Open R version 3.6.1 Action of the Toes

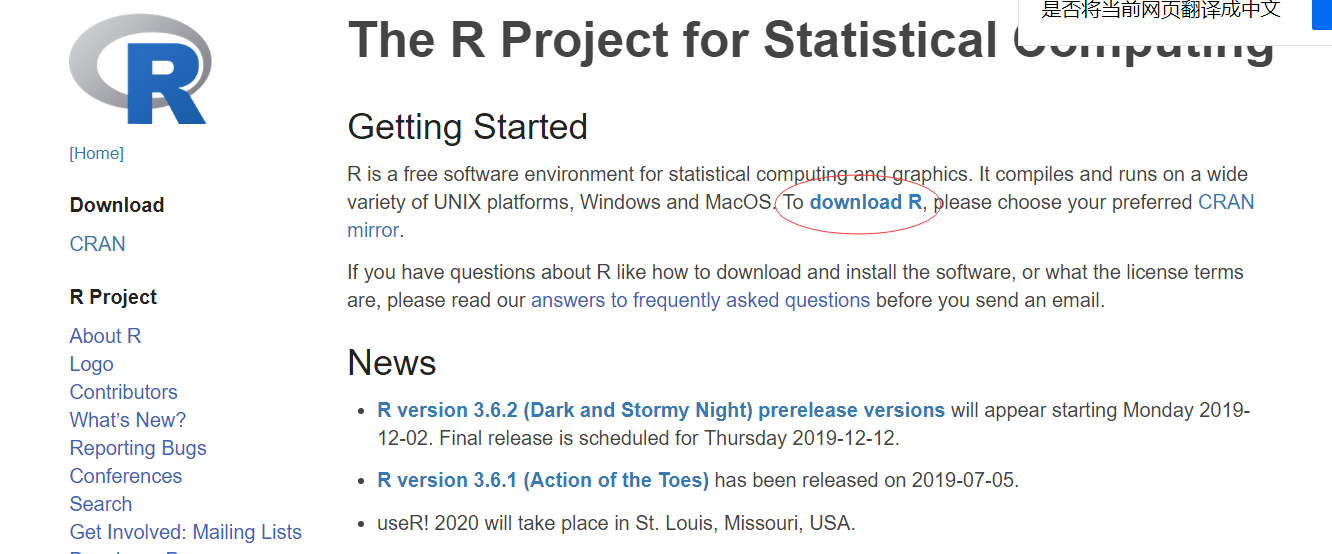click(543, 480)
